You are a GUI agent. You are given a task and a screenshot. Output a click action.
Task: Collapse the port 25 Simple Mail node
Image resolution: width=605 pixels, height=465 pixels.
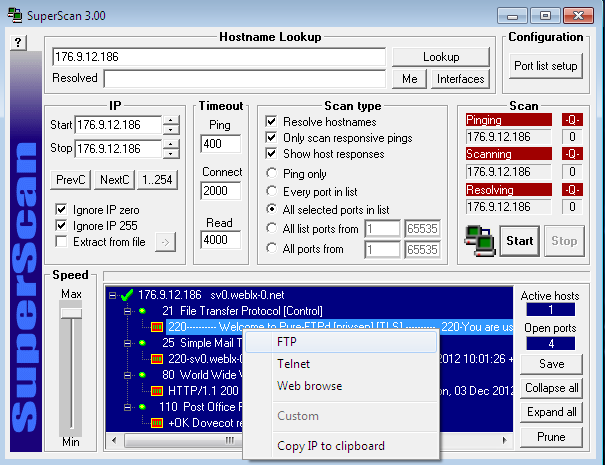(x=127, y=343)
